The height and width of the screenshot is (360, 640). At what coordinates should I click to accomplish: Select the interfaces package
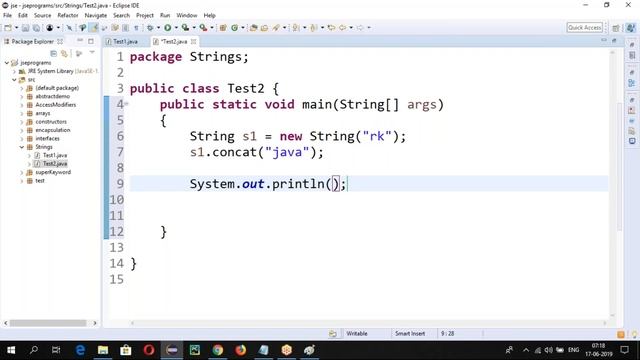[47, 139]
